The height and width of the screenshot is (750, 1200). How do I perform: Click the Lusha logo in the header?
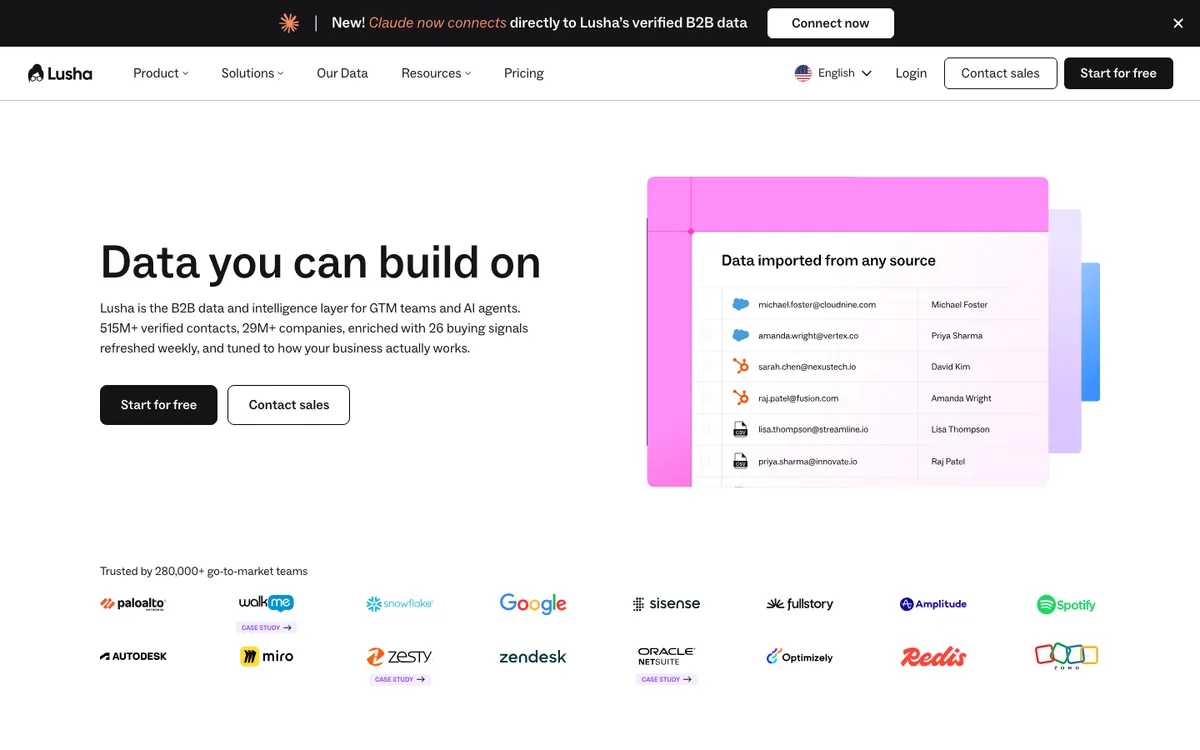coord(60,73)
